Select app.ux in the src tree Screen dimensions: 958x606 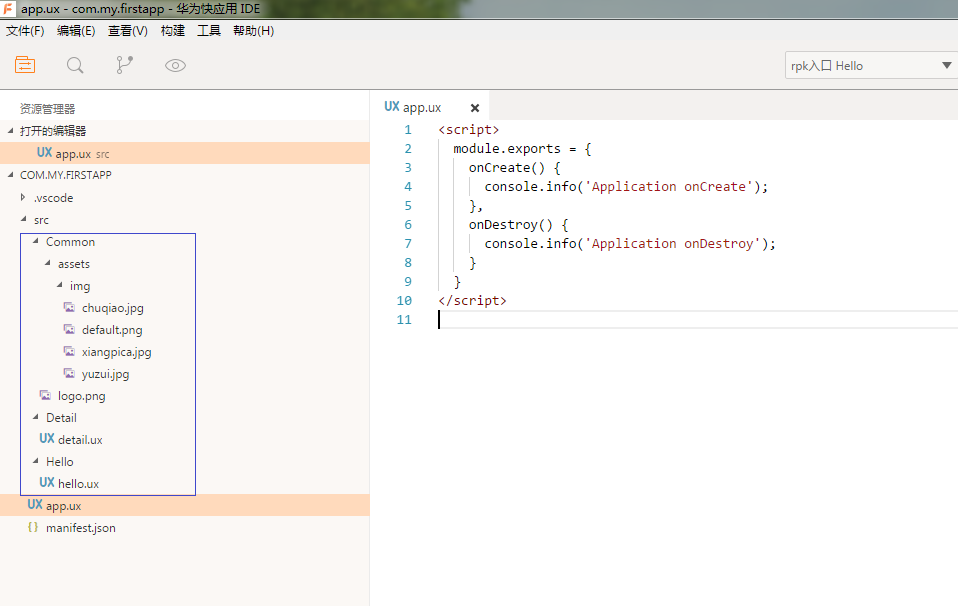pyautogui.click(x=185, y=505)
